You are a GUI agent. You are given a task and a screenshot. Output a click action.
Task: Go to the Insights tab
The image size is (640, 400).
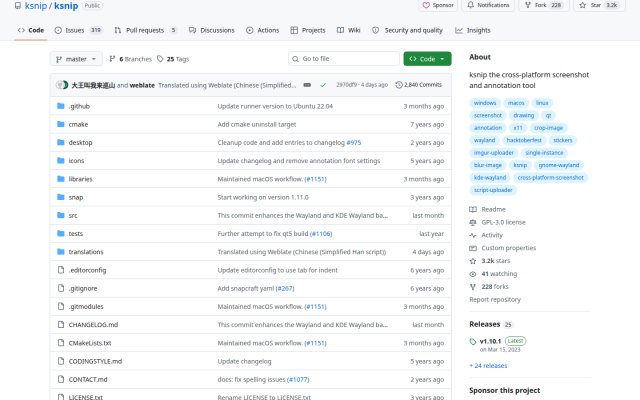(473, 30)
